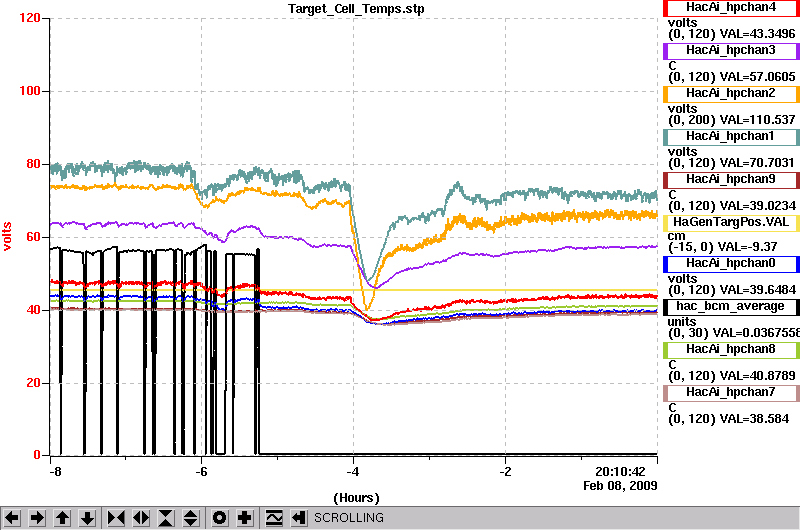The image size is (800, 530).
Task: Click the 60 y-axis tick label
Action: (x=33, y=237)
